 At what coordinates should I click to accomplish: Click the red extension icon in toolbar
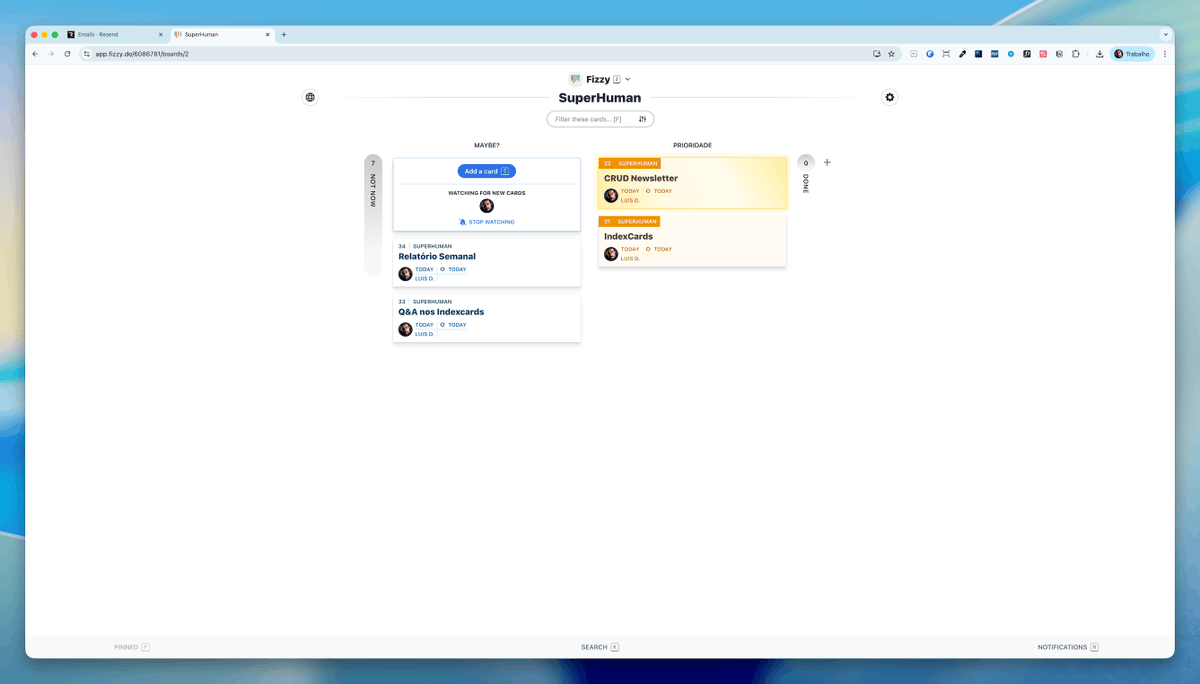[1043, 54]
